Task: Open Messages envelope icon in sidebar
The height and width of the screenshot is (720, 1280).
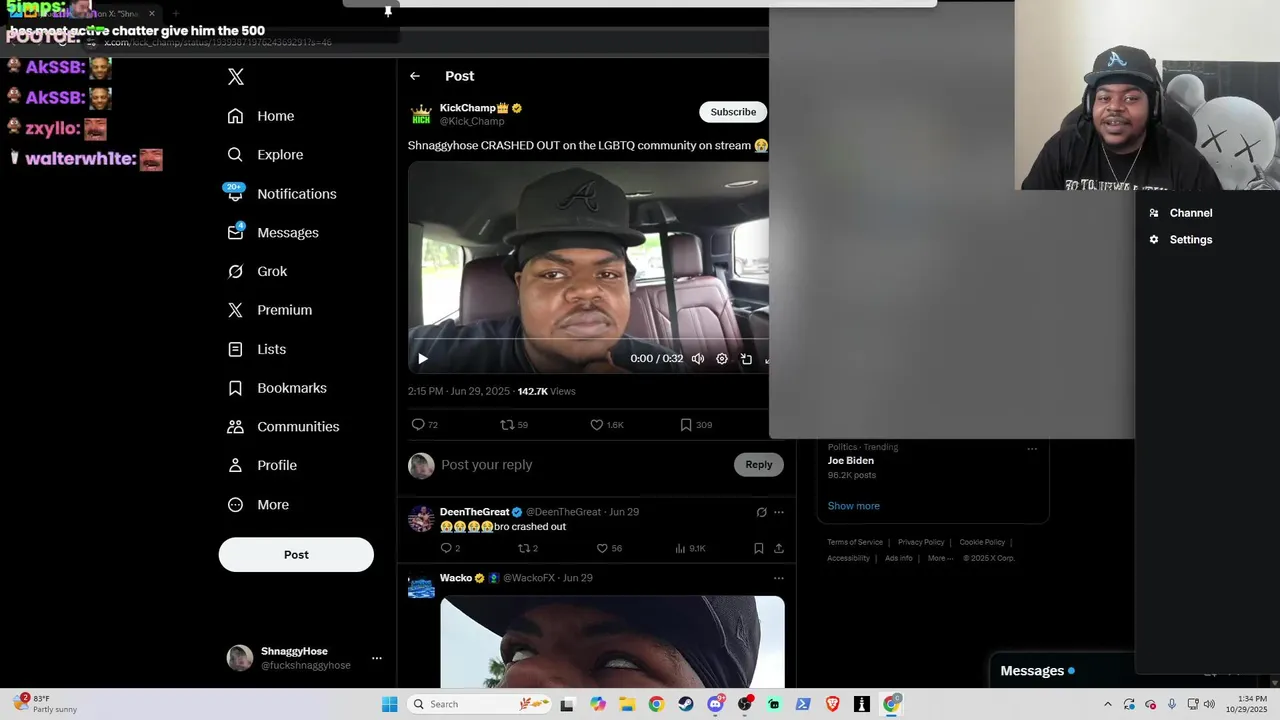Action: 236,232
